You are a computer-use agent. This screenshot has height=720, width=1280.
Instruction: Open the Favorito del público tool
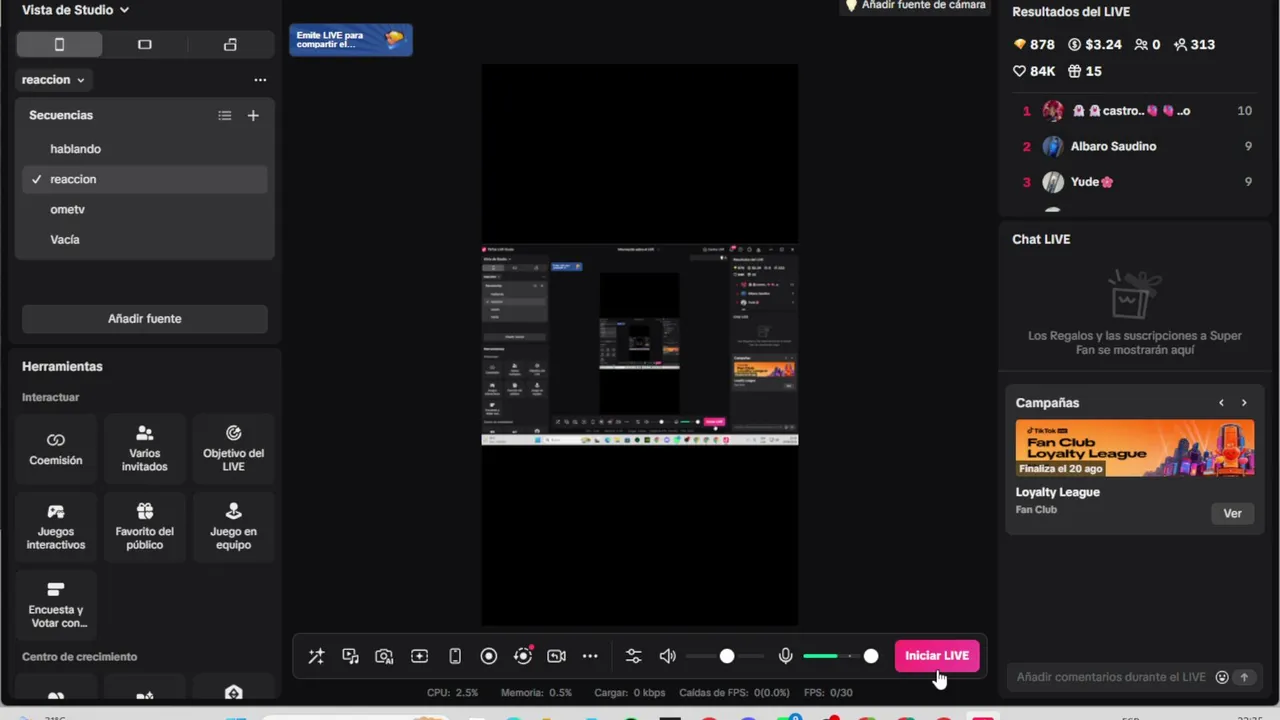coord(145,527)
